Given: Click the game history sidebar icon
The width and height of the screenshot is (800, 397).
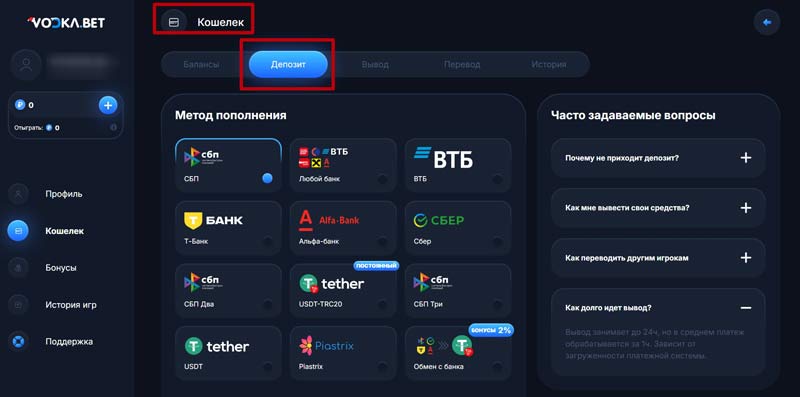Looking at the screenshot, I should tap(18, 305).
